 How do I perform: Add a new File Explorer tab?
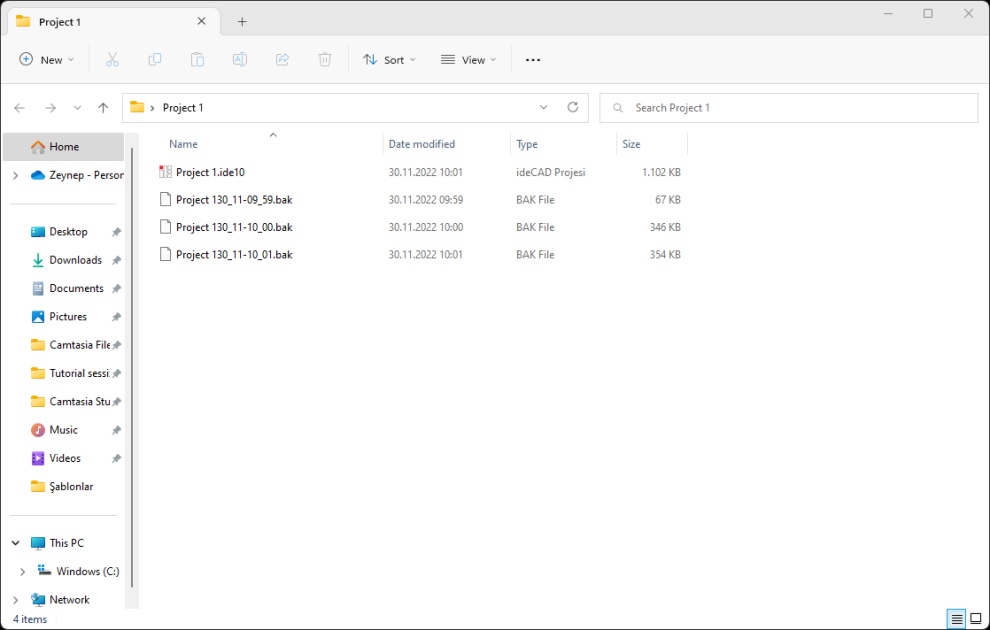click(242, 21)
